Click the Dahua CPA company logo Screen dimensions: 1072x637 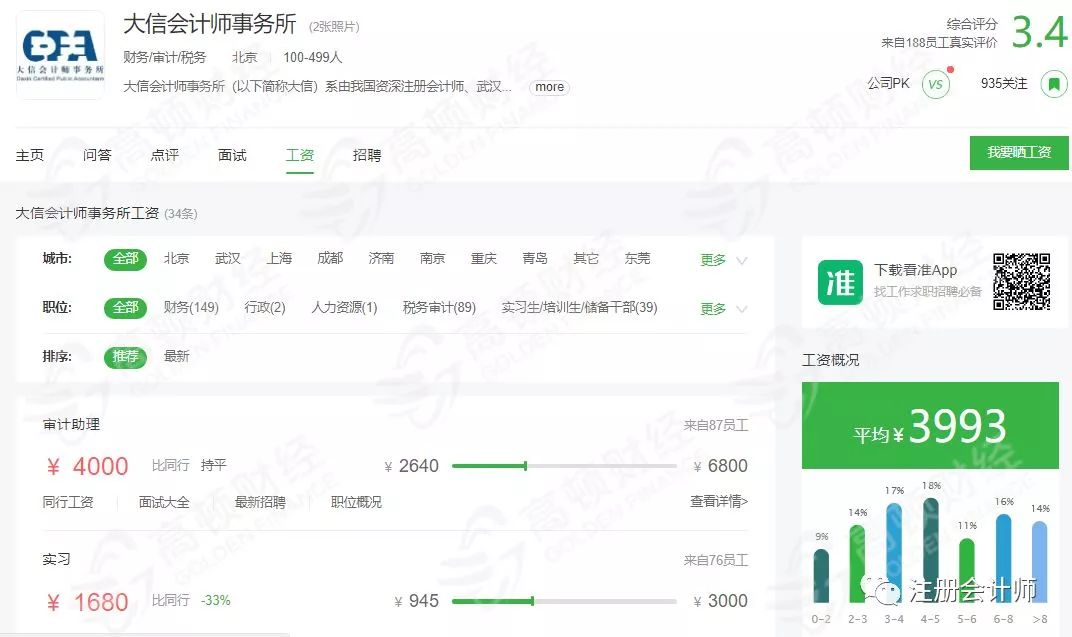click(x=60, y=55)
